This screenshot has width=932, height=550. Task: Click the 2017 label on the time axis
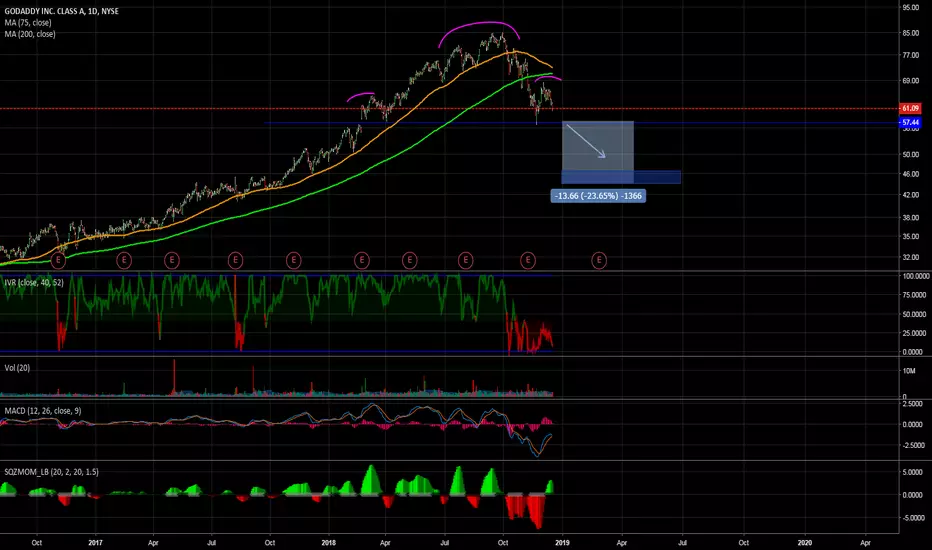click(x=95, y=542)
